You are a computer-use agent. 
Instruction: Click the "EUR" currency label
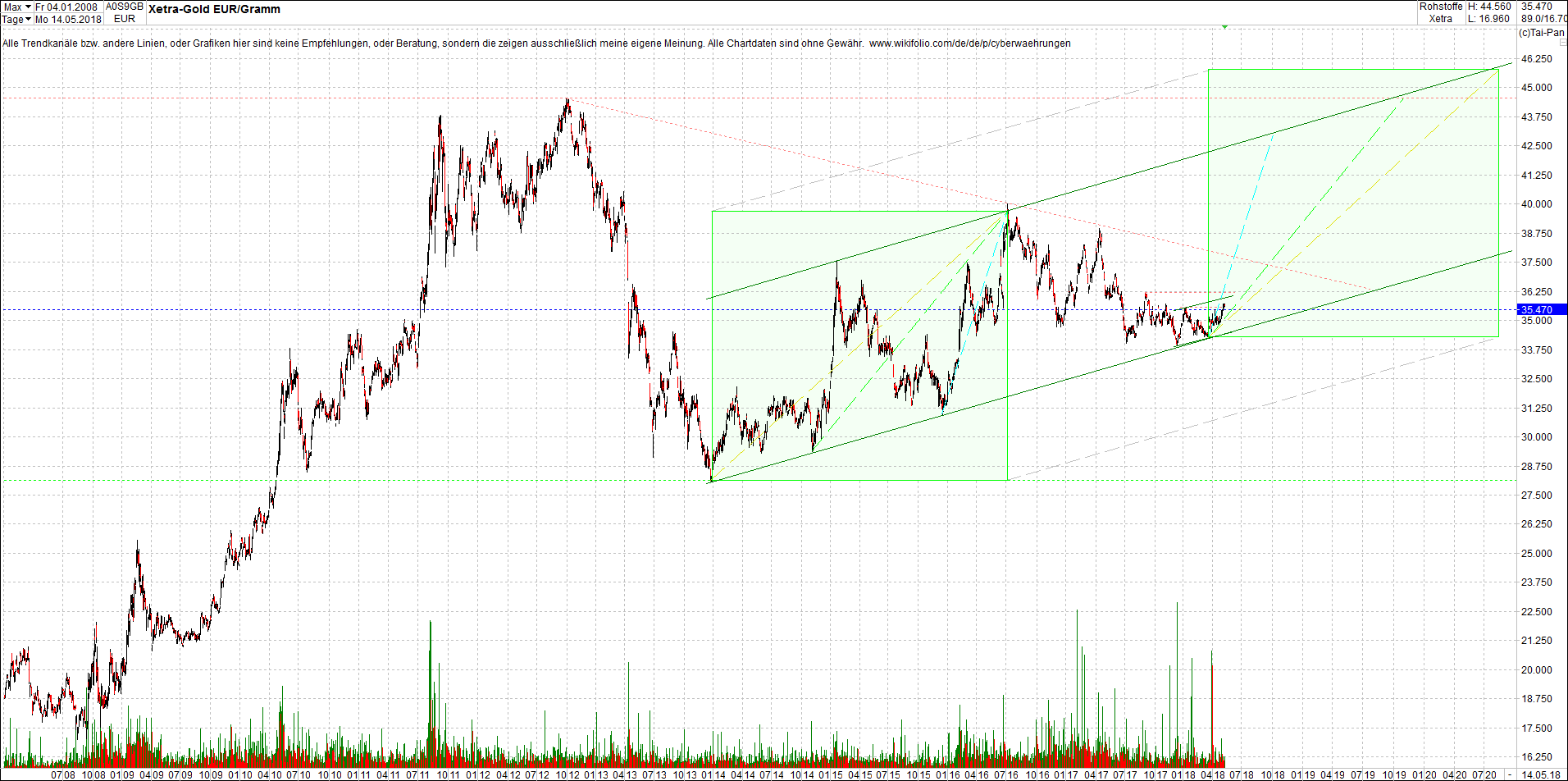pos(123,18)
